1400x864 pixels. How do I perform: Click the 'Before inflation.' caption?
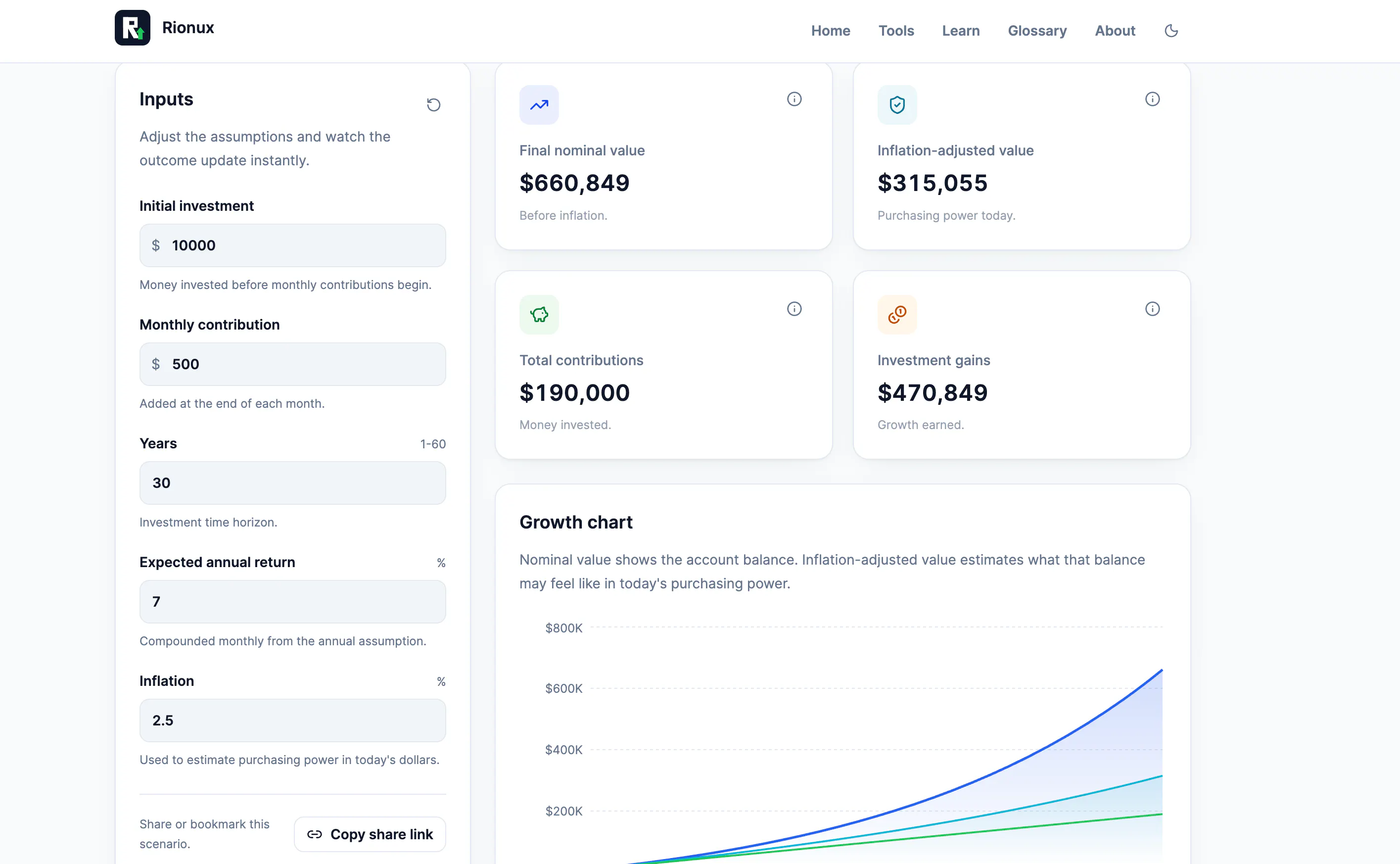(x=562, y=215)
